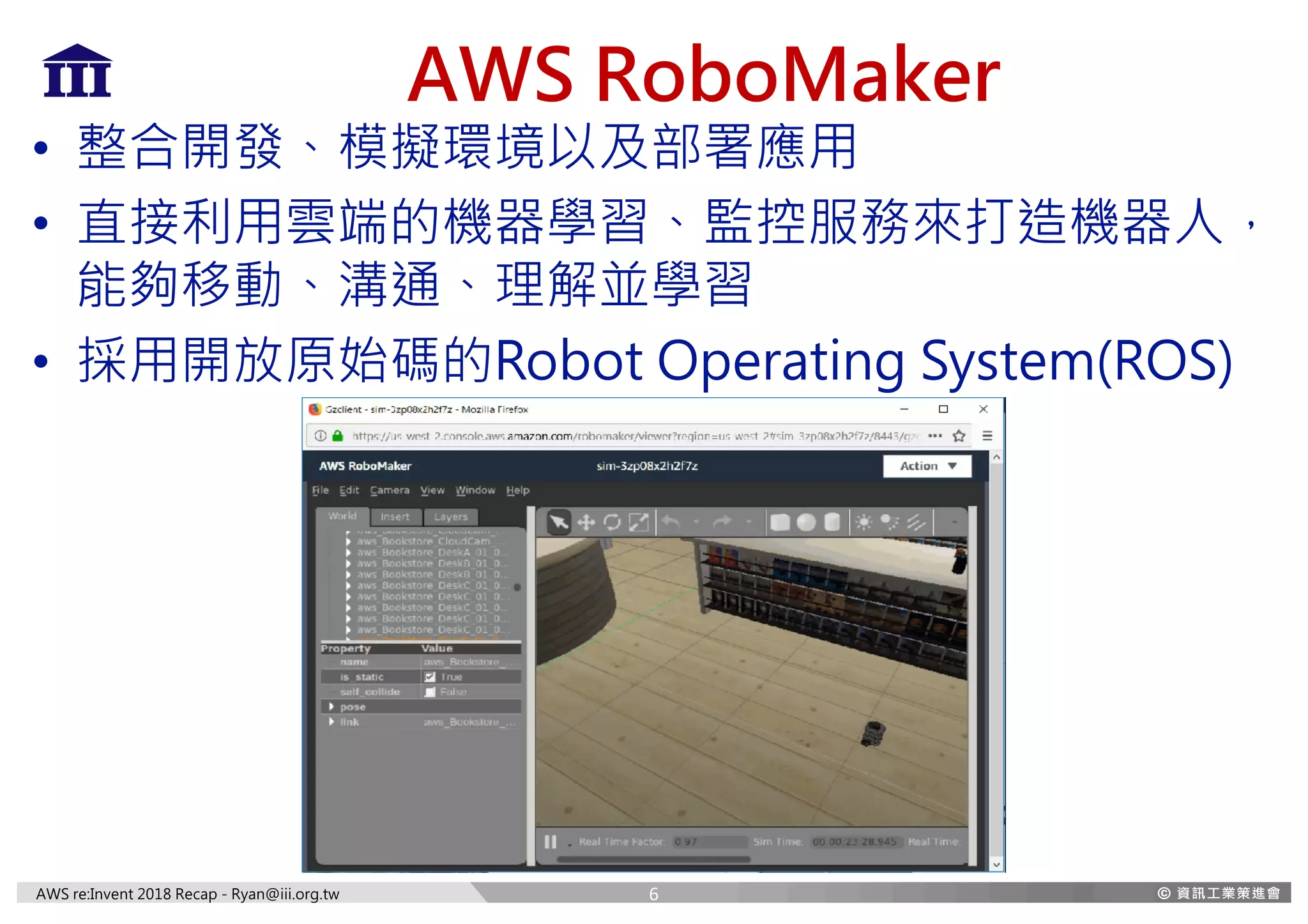Click the undo arrow in the Gazebo toolbar
Screen dimensions: 1308x924
tap(671, 522)
